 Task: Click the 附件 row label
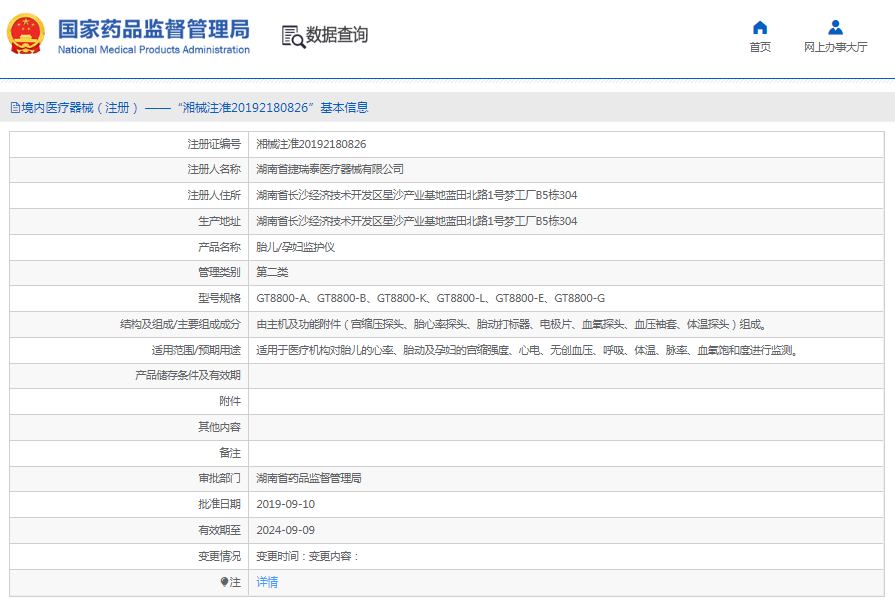(x=230, y=401)
